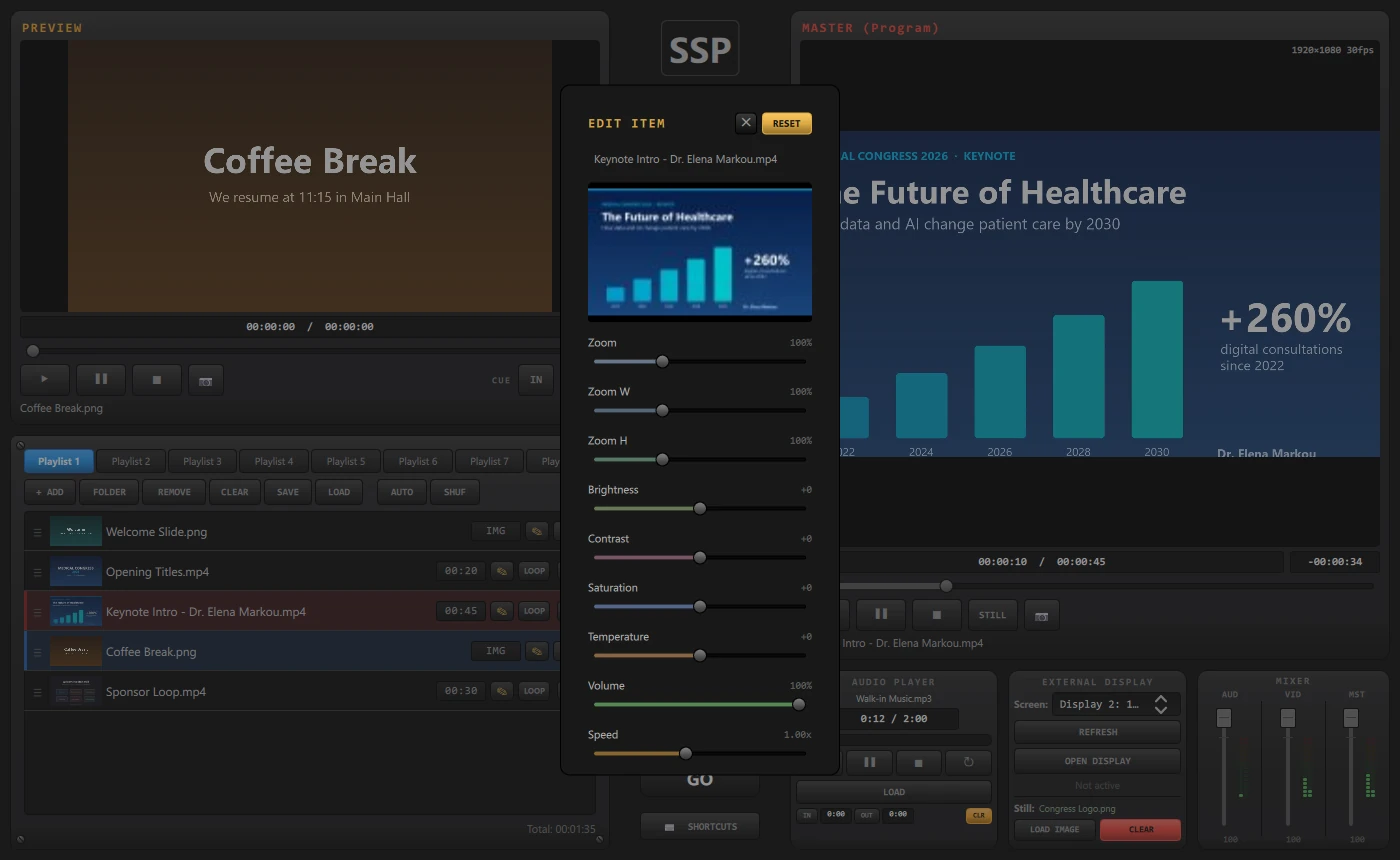Viewport: 1400px width, 860px height.
Task: Pause the Master program playback
Action: (x=881, y=615)
